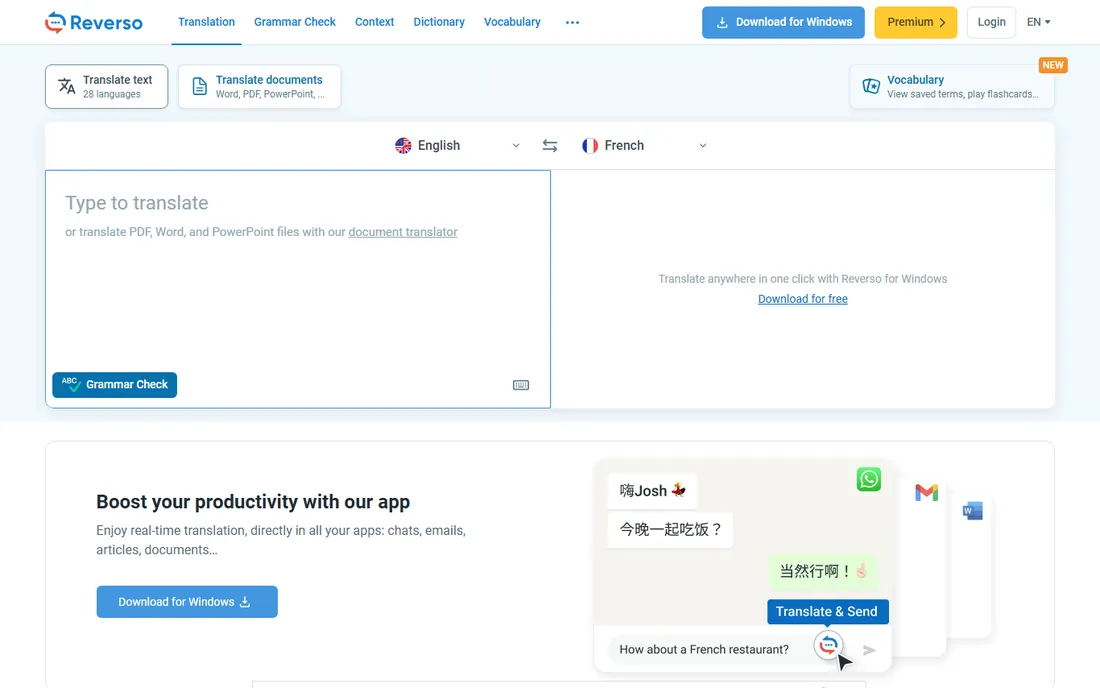Open the Vocabulary saved terms card
The width and height of the screenshot is (1100, 688).
click(x=952, y=86)
